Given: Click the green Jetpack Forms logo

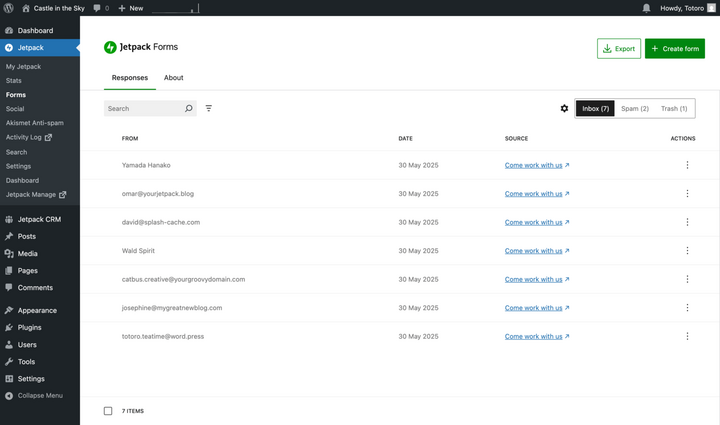Looking at the screenshot, I should pos(110,47).
